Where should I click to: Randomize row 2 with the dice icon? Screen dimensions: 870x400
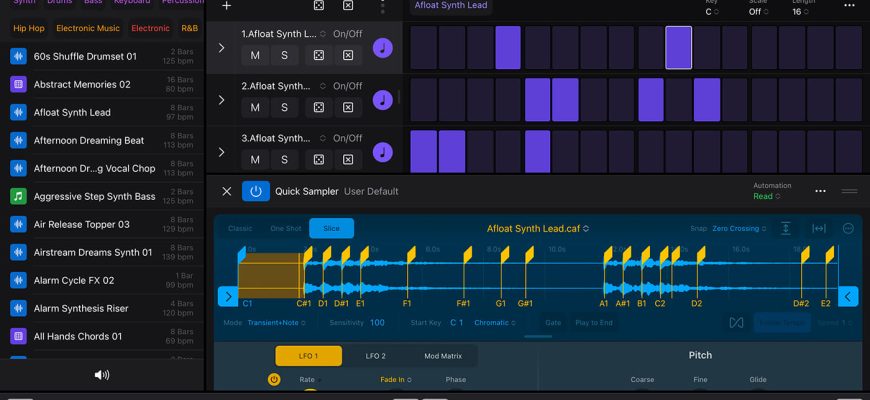point(318,107)
